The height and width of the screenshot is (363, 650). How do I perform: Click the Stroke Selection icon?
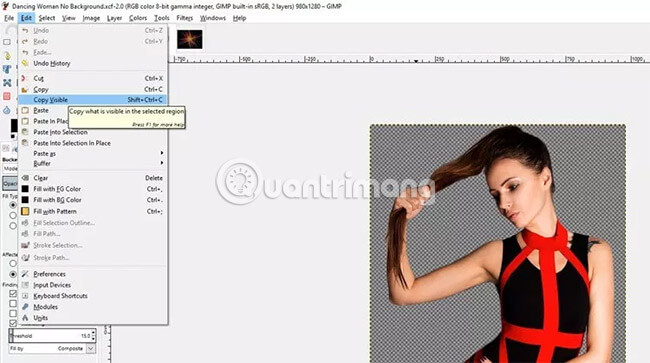coord(25,245)
